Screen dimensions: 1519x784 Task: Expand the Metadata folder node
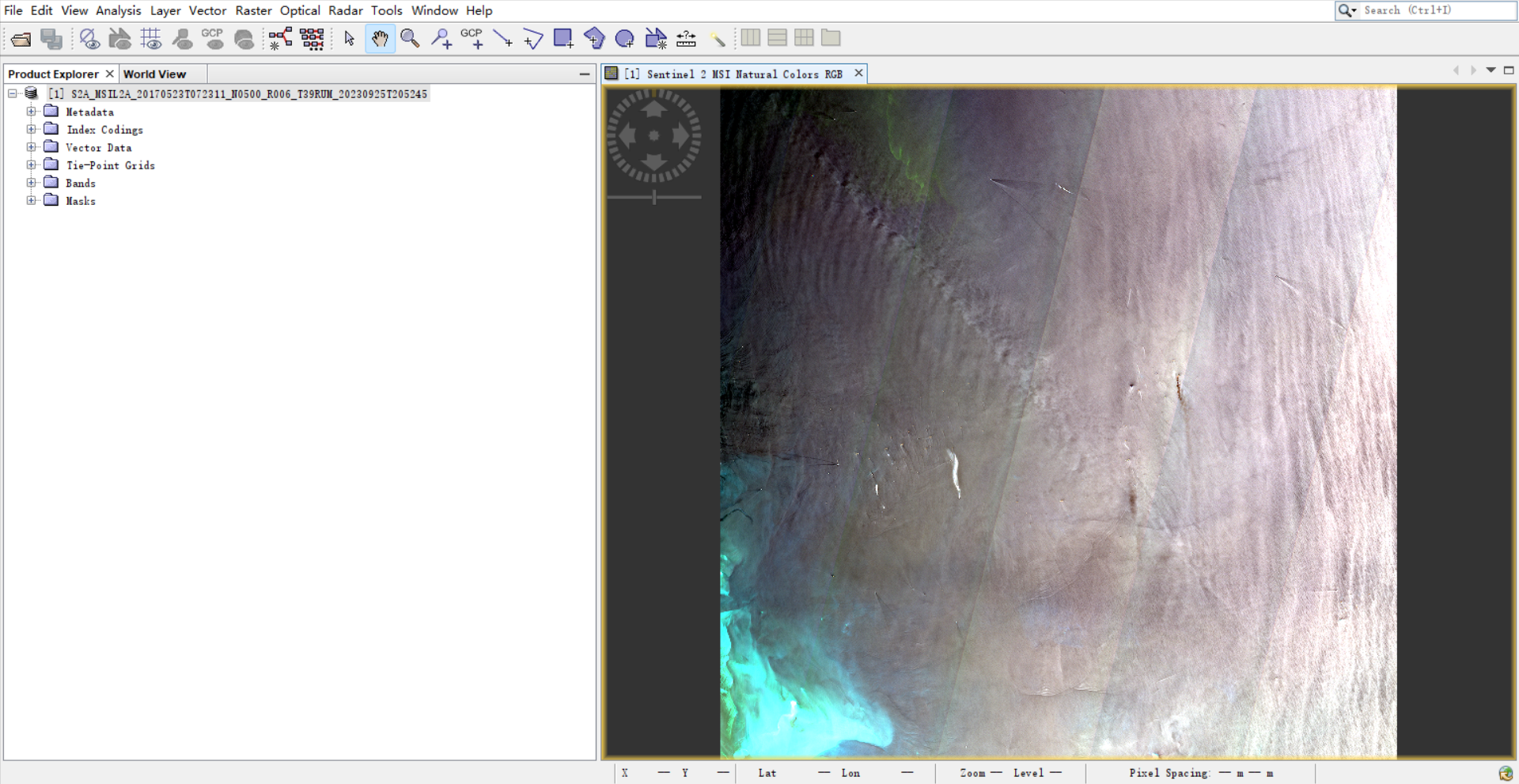click(x=32, y=112)
